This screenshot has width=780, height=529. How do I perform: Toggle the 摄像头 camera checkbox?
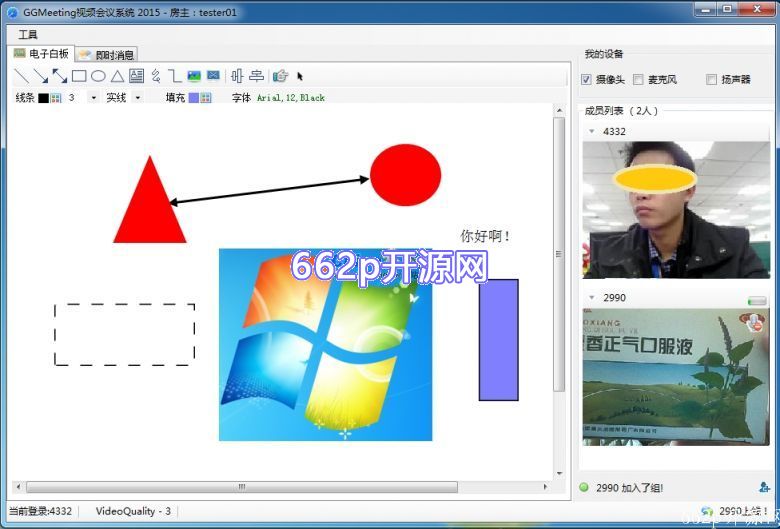coord(586,80)
